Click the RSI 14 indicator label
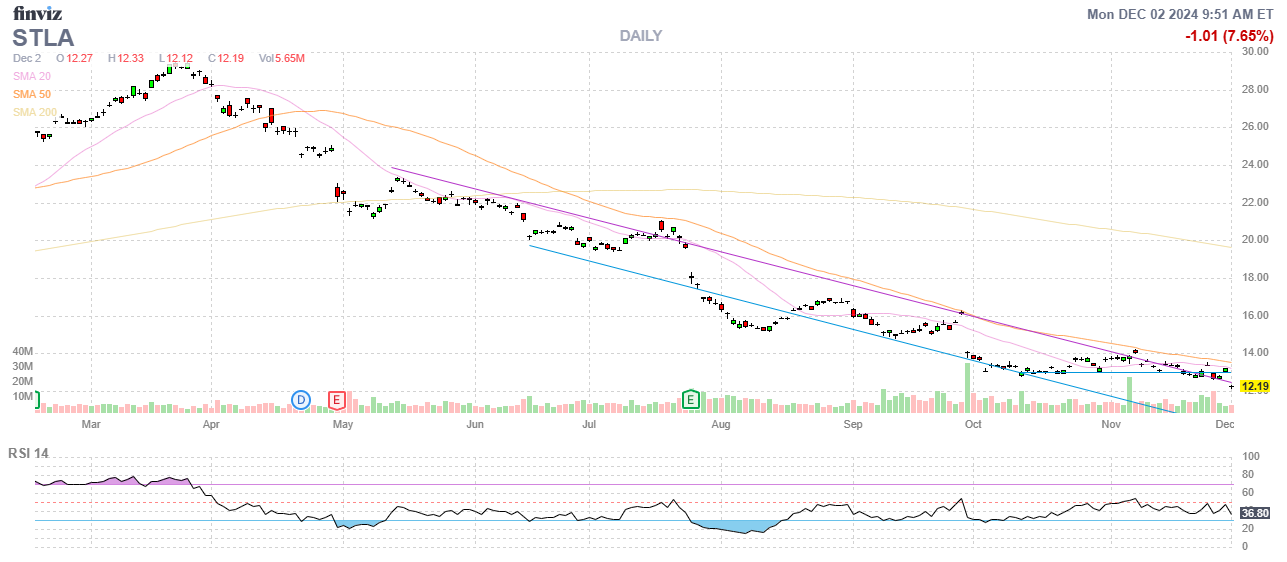Screen dimensions: 1287x562 tap(29, 453)
